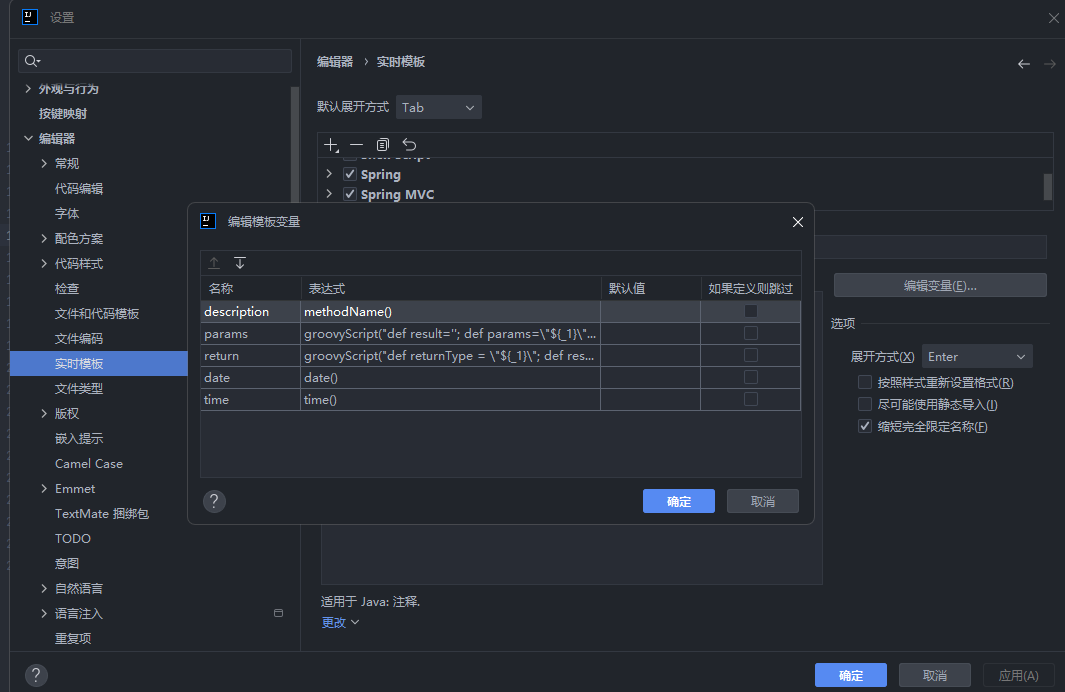Toggle skip-if-defined for return row
This screenshot has width=1065, height=692.
751,355
